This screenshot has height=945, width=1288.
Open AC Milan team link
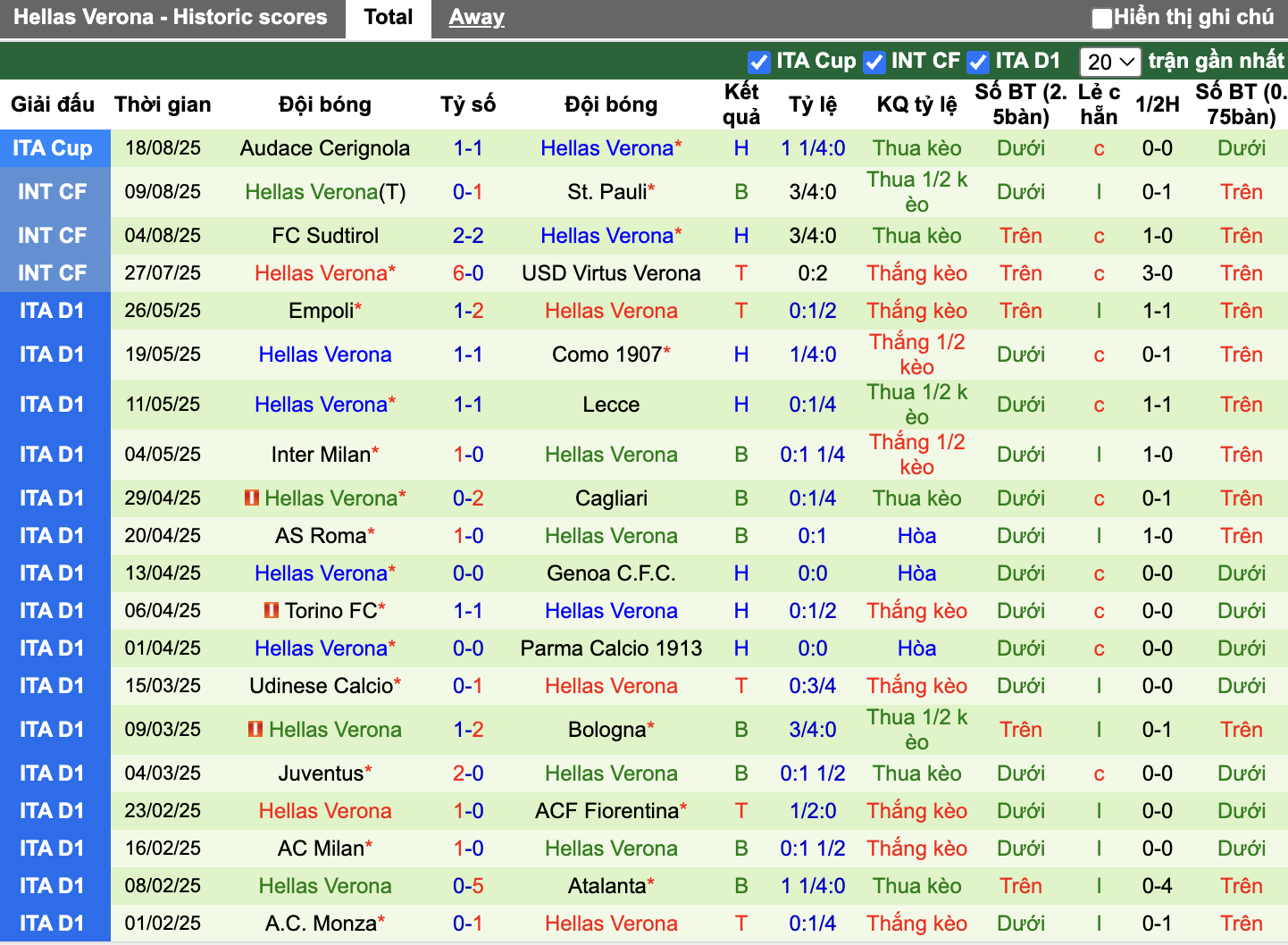321,849
